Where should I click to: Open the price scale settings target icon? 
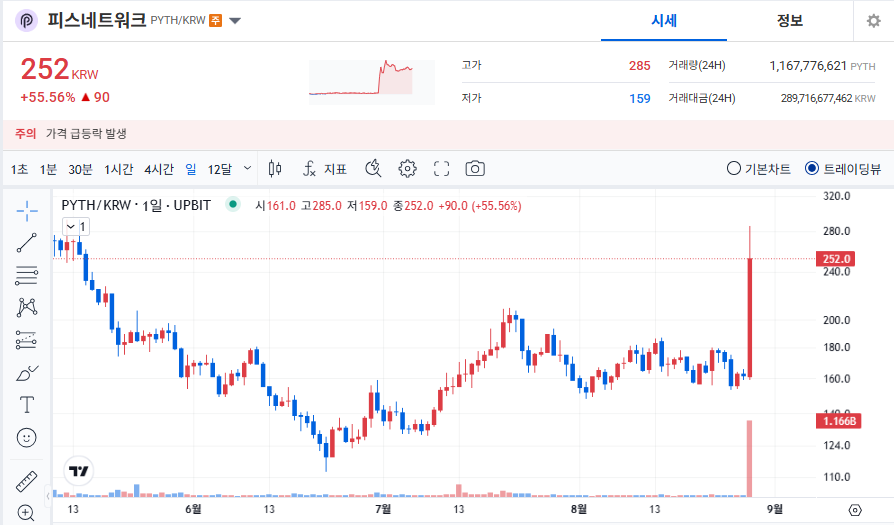click(855, 510)
